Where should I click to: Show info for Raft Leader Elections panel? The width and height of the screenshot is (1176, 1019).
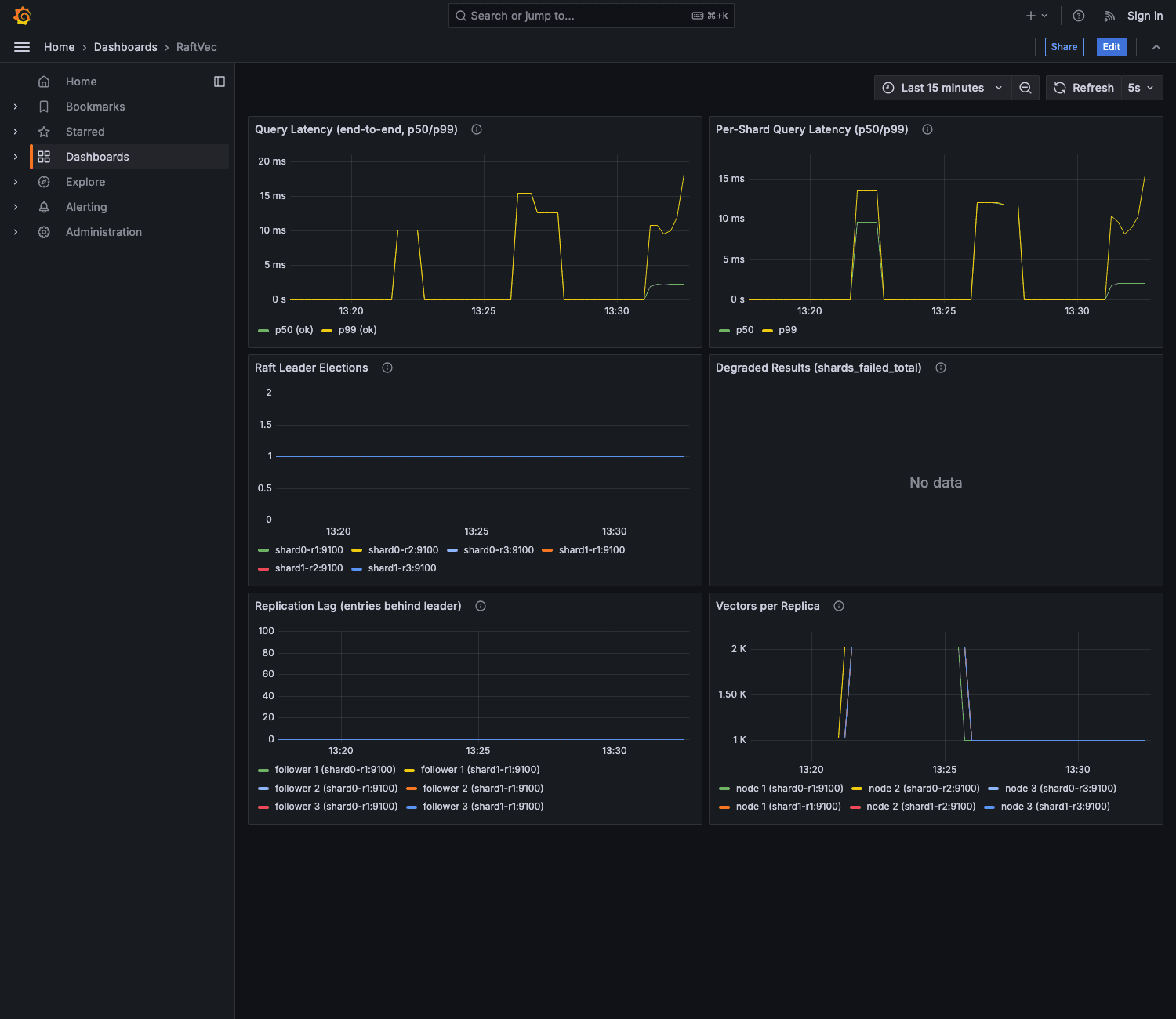pyautogui.click(x=387, y=368)
